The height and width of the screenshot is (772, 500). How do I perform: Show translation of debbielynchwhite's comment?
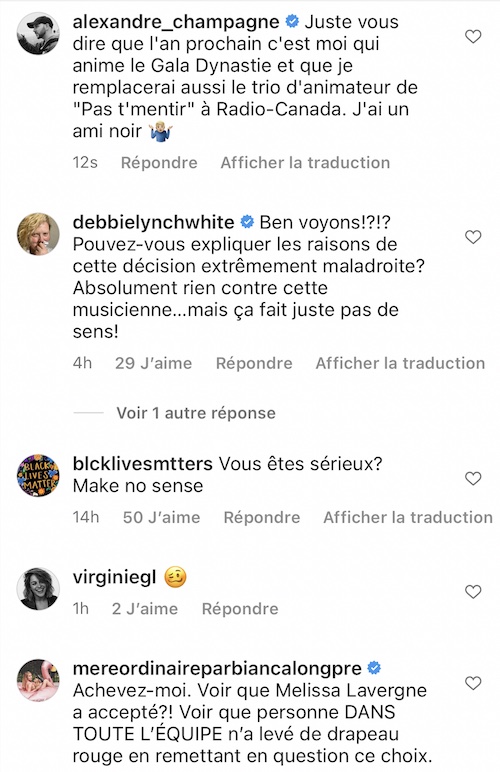coord(400,363)
